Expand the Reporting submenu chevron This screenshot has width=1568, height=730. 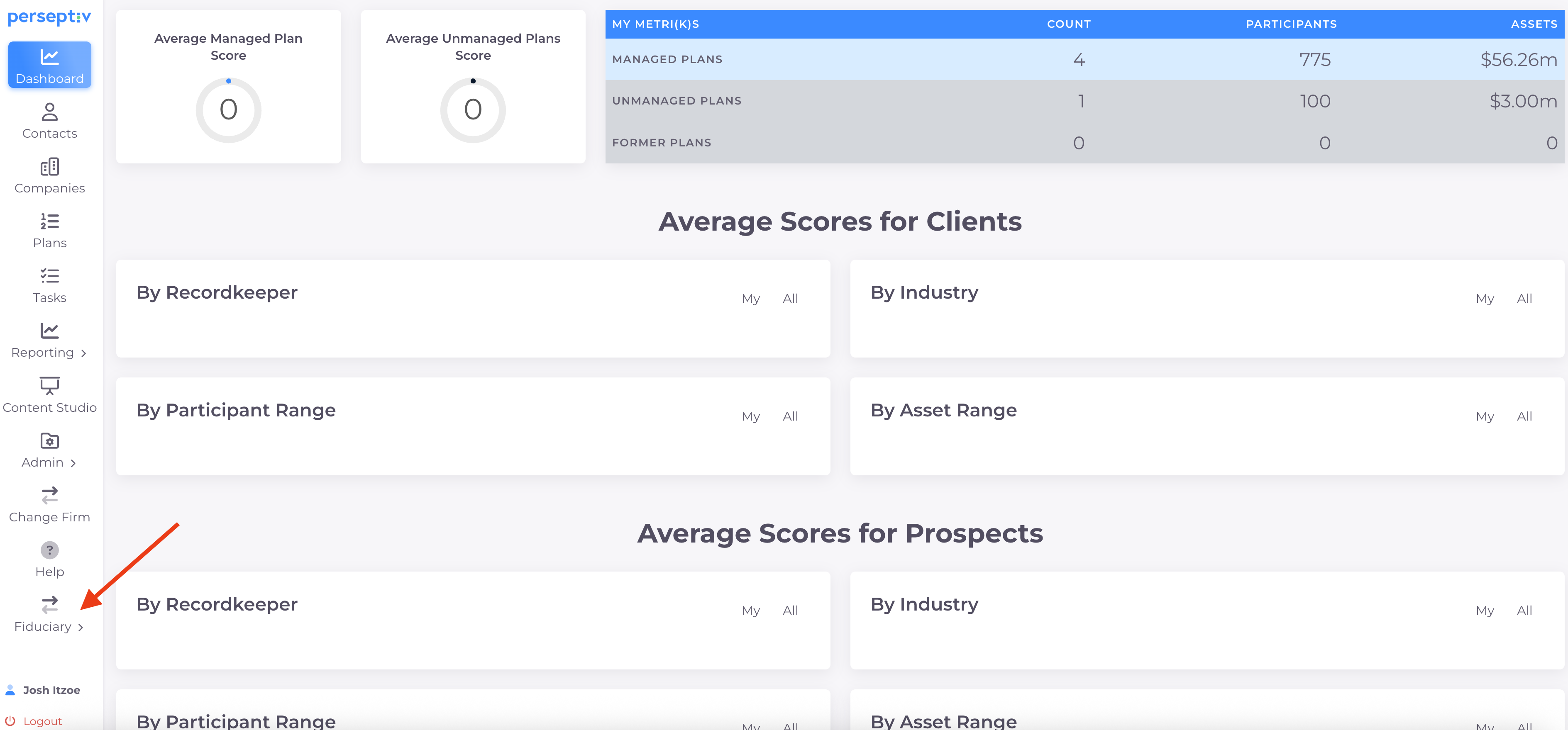[83, 353]
